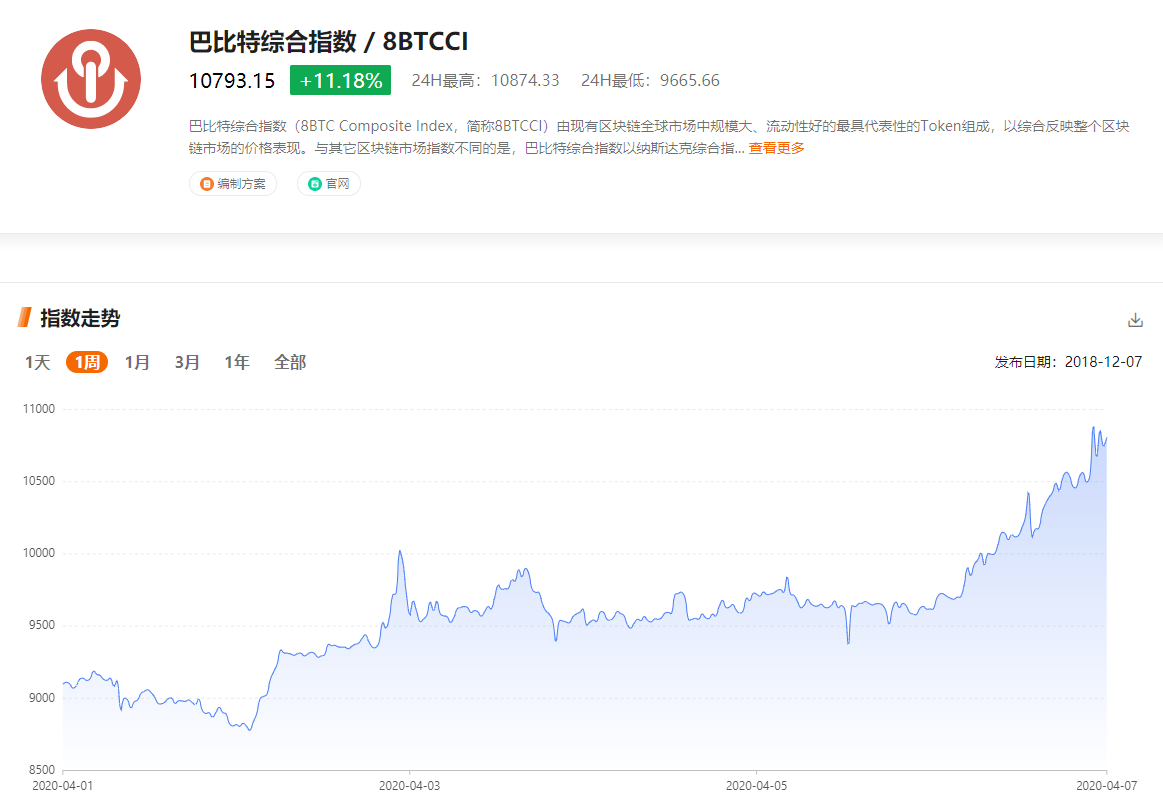Click the 10500 y-axis label
Viewport: 1163px width, 805px height.
(x=39, y=481)
